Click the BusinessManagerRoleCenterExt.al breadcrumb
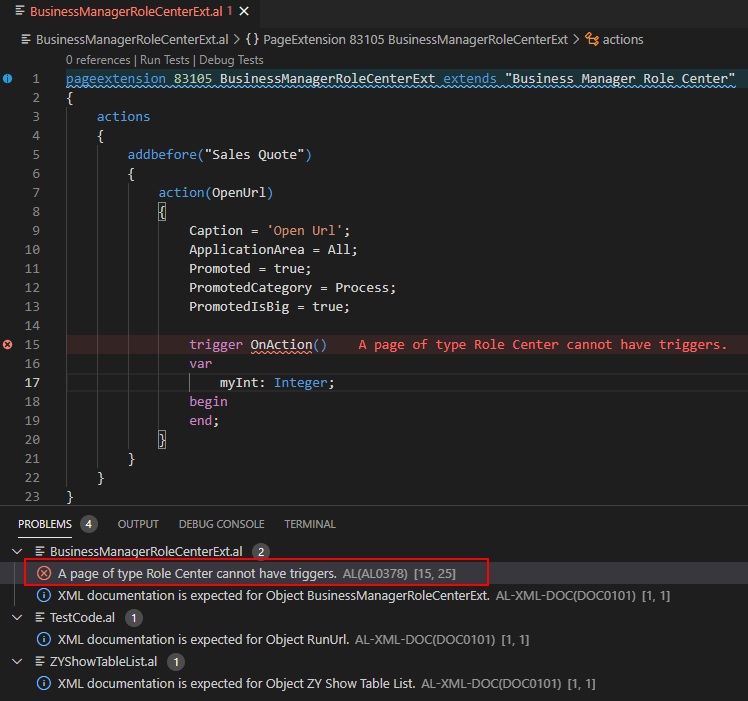Screen dimensions: 748x701 [132, 40]
